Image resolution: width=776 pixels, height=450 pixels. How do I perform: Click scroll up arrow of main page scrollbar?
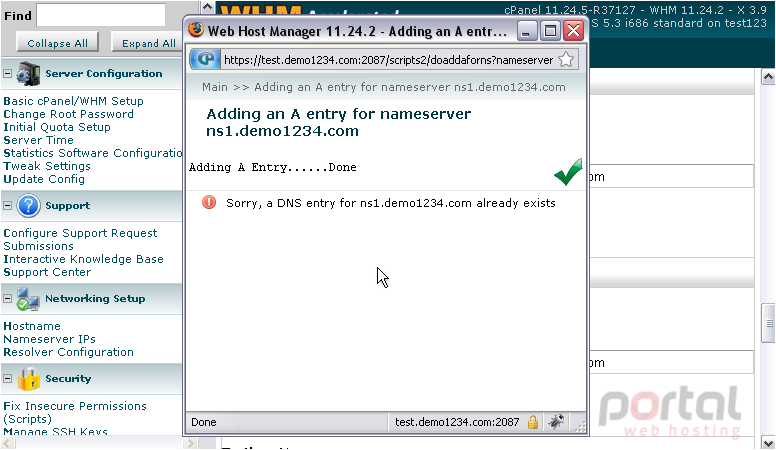[x=768, y=77]
